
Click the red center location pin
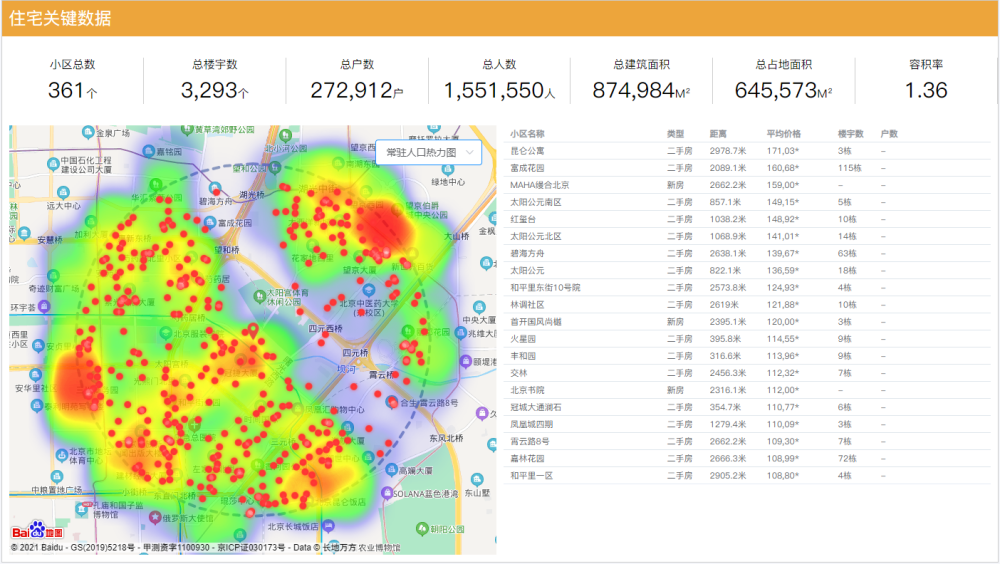tap(253, 330)
